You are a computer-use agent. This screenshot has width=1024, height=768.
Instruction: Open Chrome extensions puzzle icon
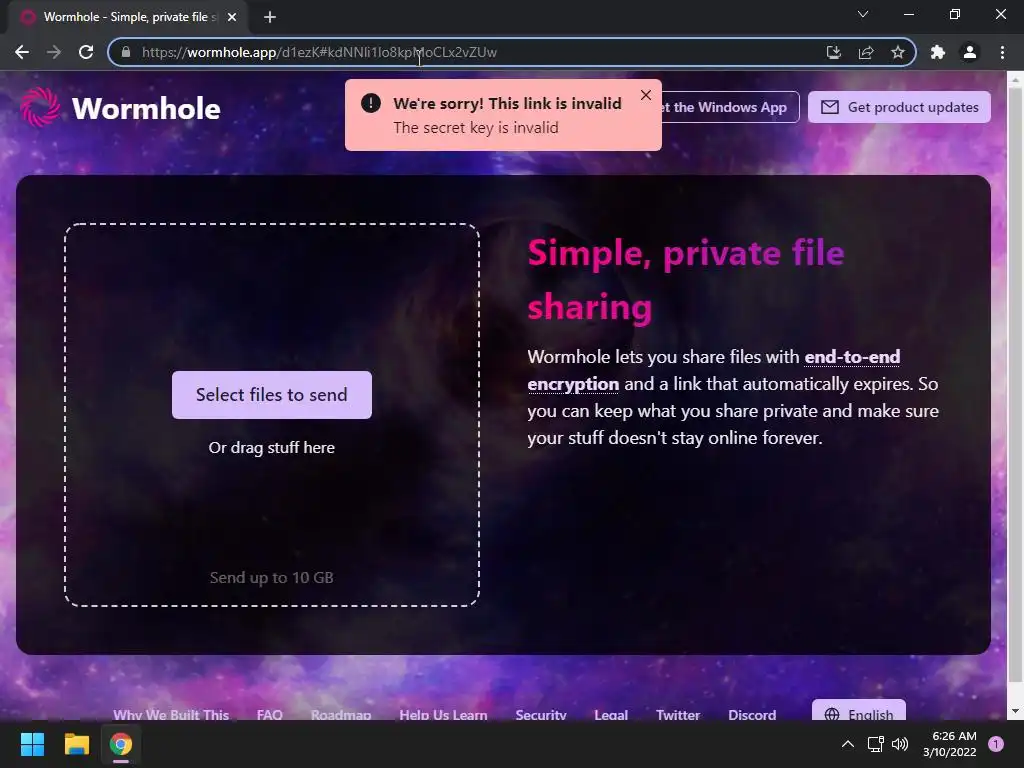(938, 52)
